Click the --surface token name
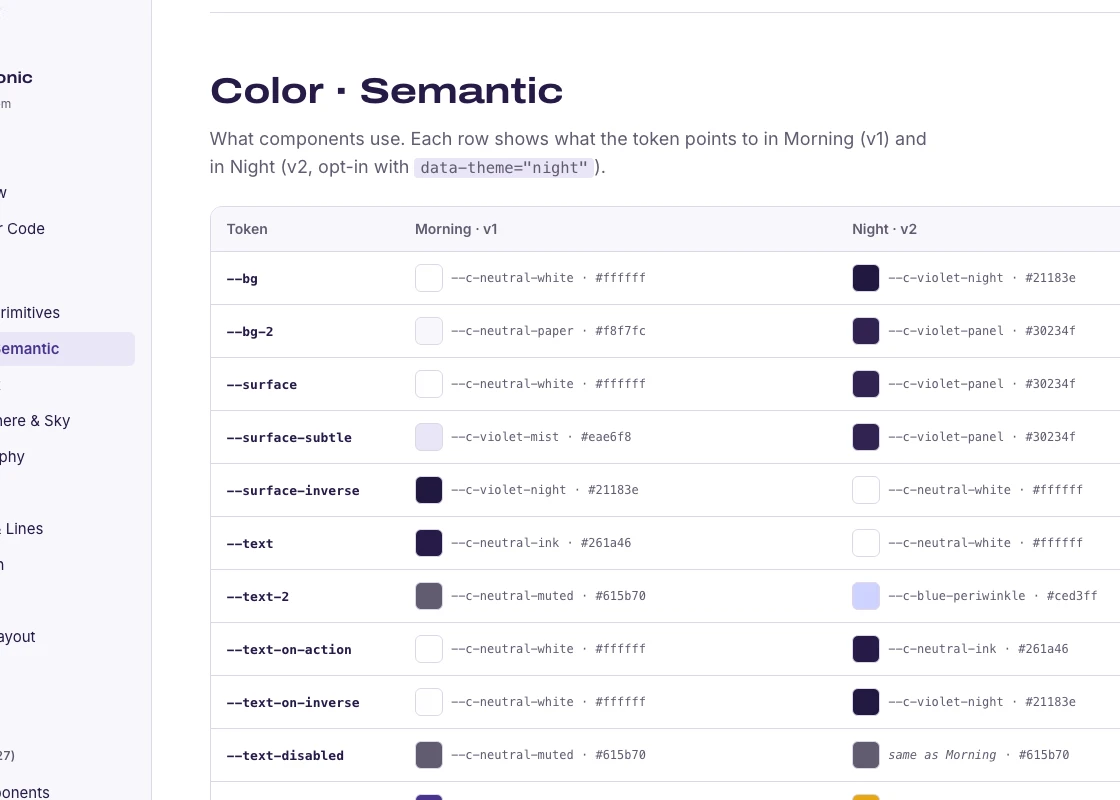The image size is (1120, 800). 261,384
